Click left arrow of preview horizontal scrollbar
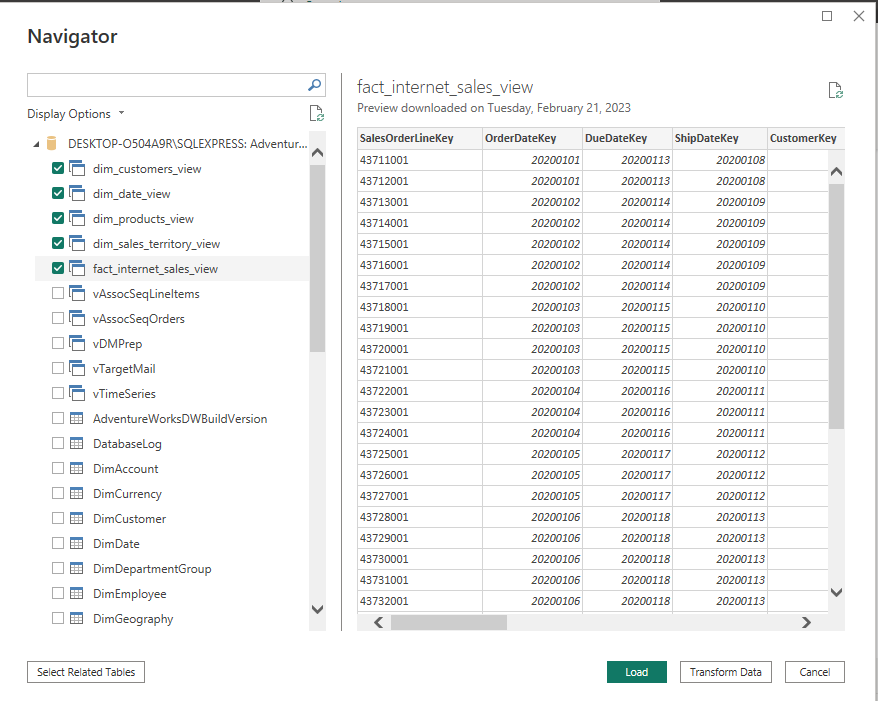 pos(379,623)
